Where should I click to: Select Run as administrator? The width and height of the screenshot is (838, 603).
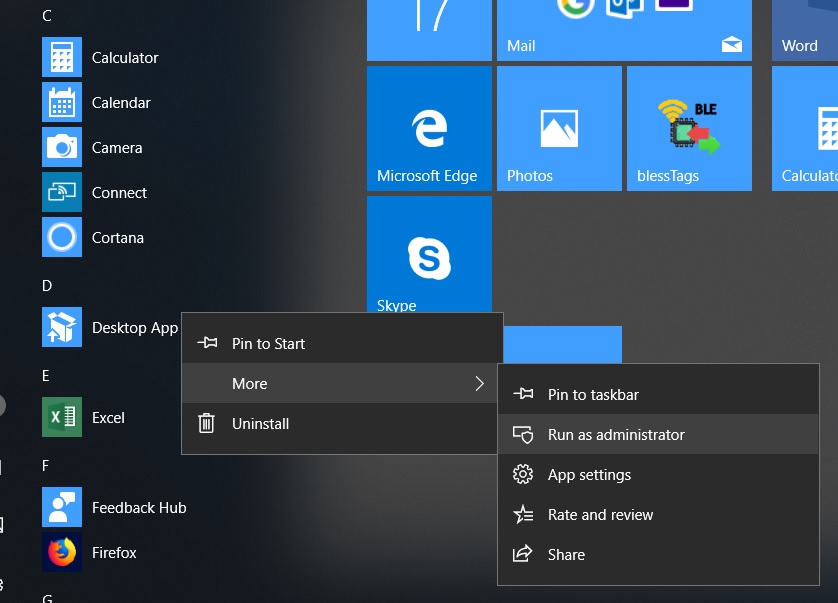(x=658, y=435)
